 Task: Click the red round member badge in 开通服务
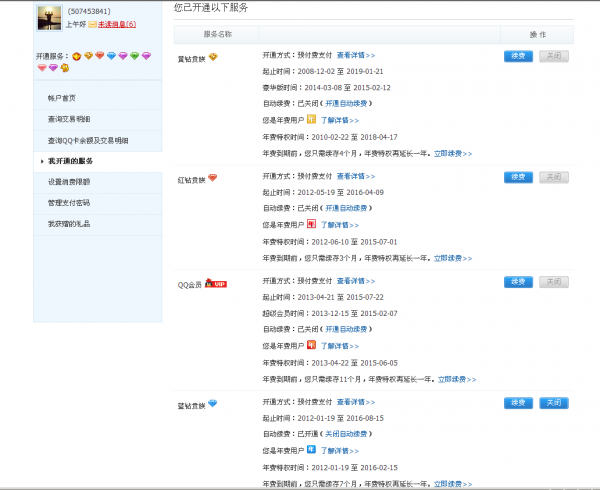77,57
